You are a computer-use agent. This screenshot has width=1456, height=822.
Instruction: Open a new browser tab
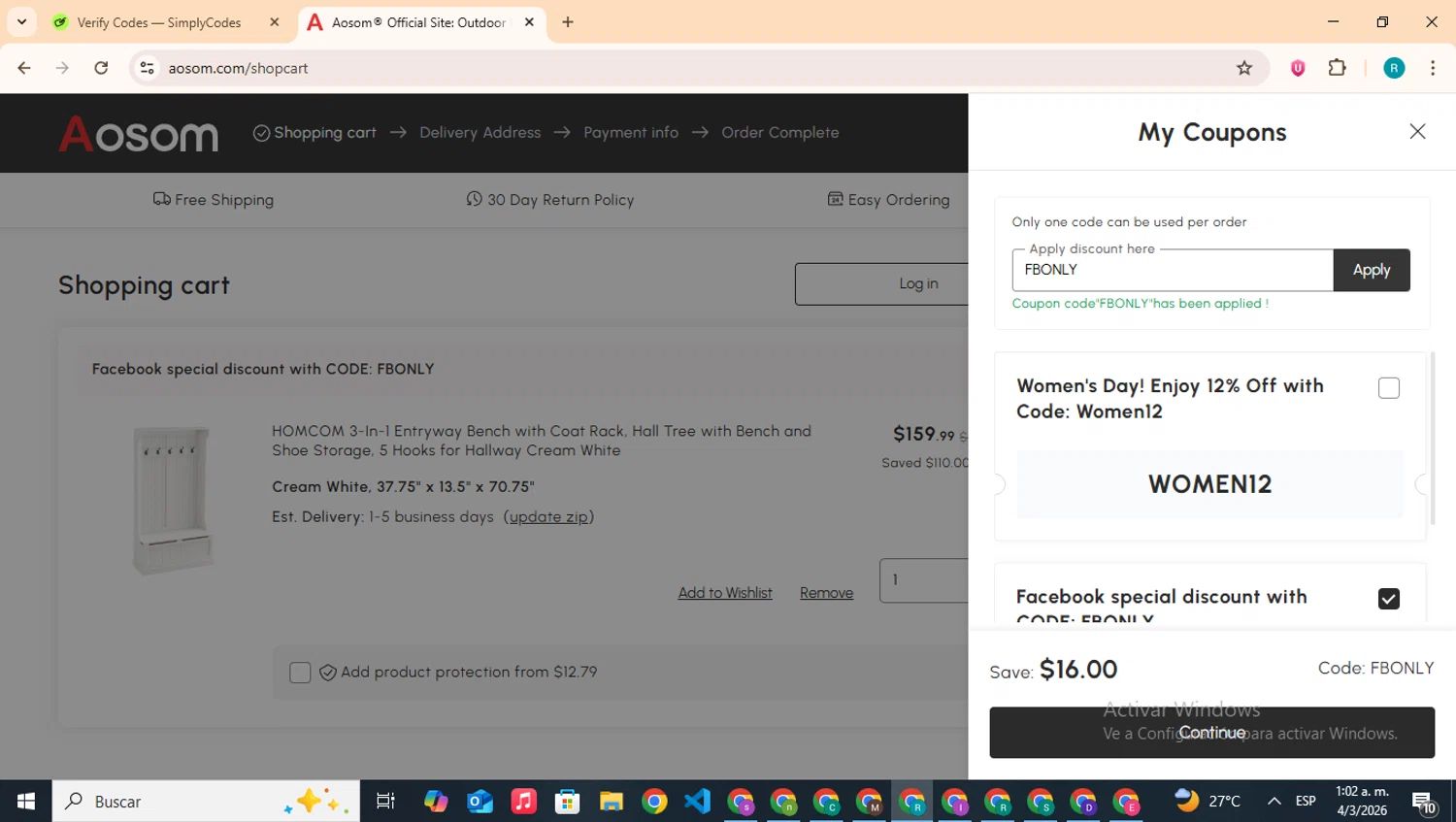tap(568, 22)
